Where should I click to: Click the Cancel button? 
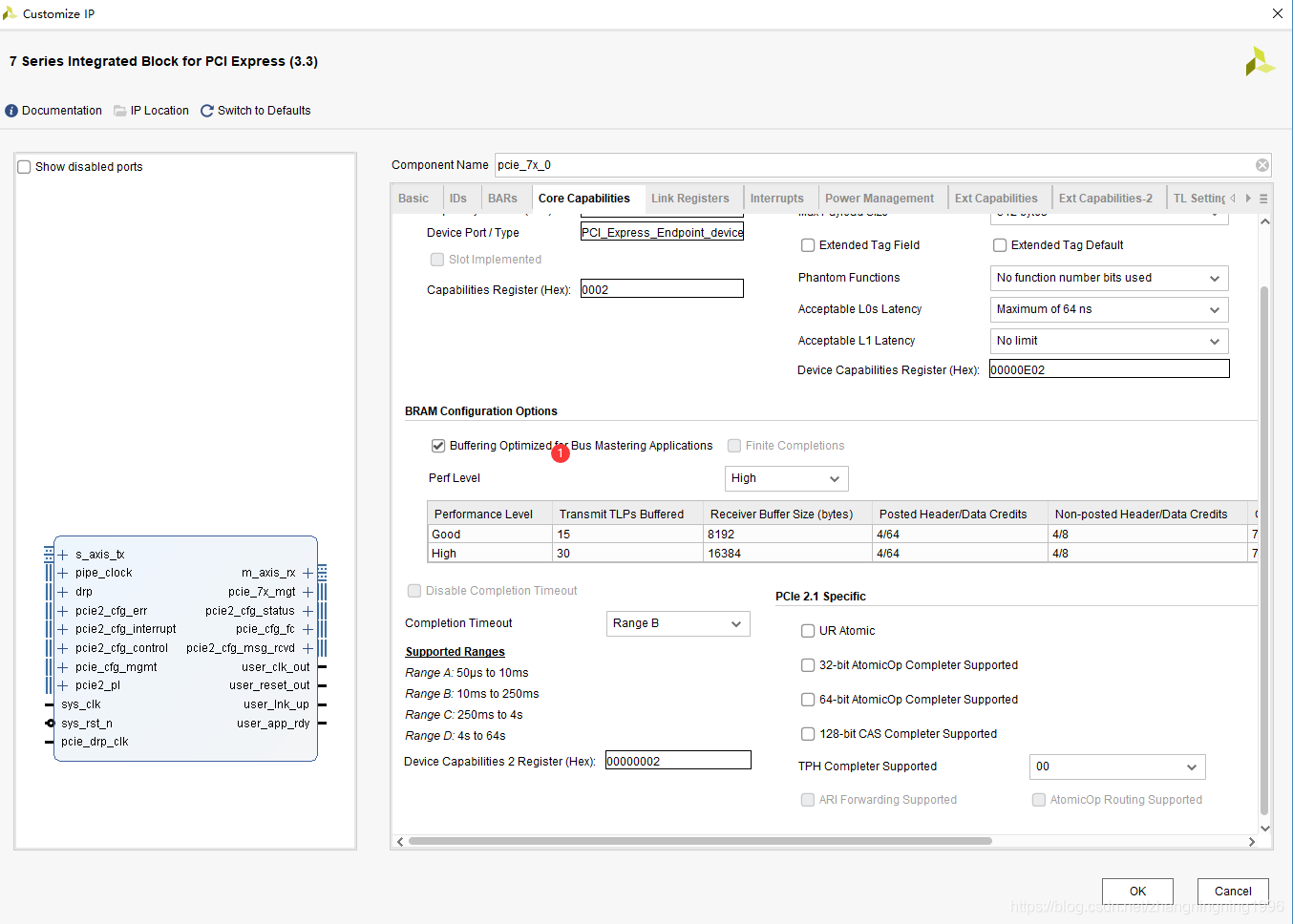tap(1233, 892)
